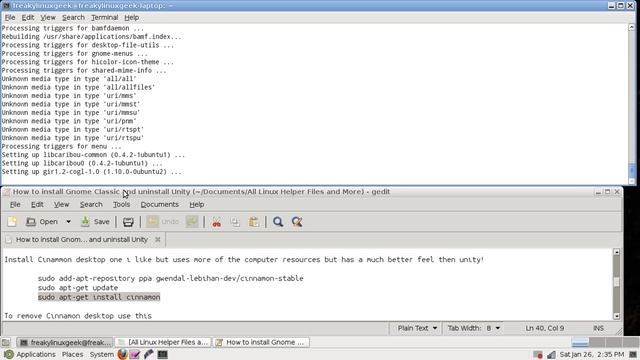Click the network status tray icon
Viewport: 640px width, 360px height.
click(x=551, y=354)
